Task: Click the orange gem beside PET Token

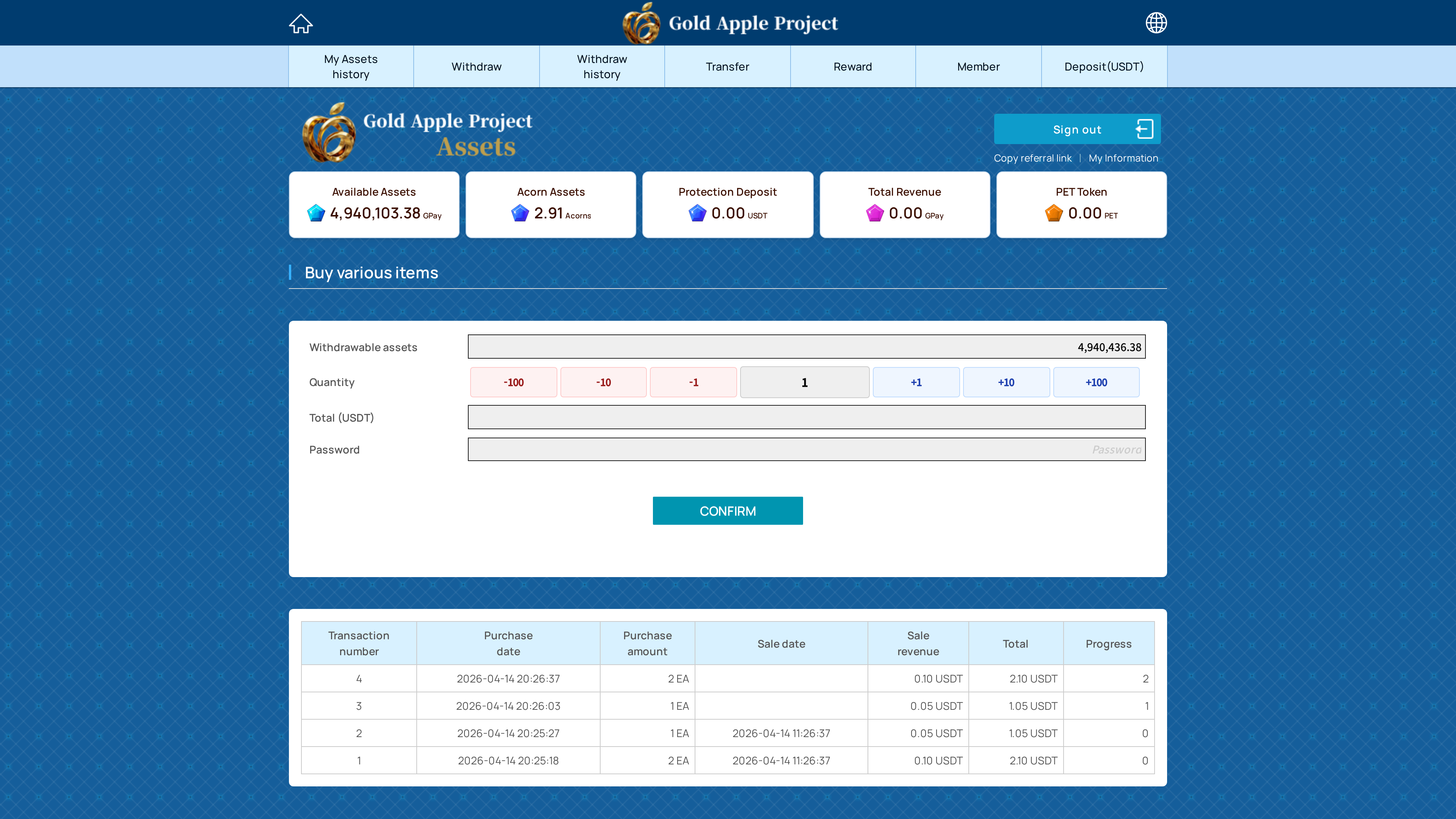Action: [x=1054, y=213]
